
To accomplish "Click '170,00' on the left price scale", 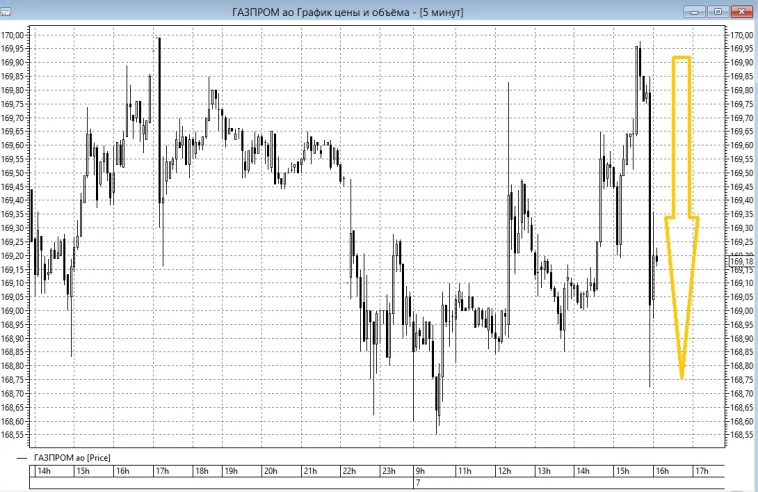I will coord(12,35).
